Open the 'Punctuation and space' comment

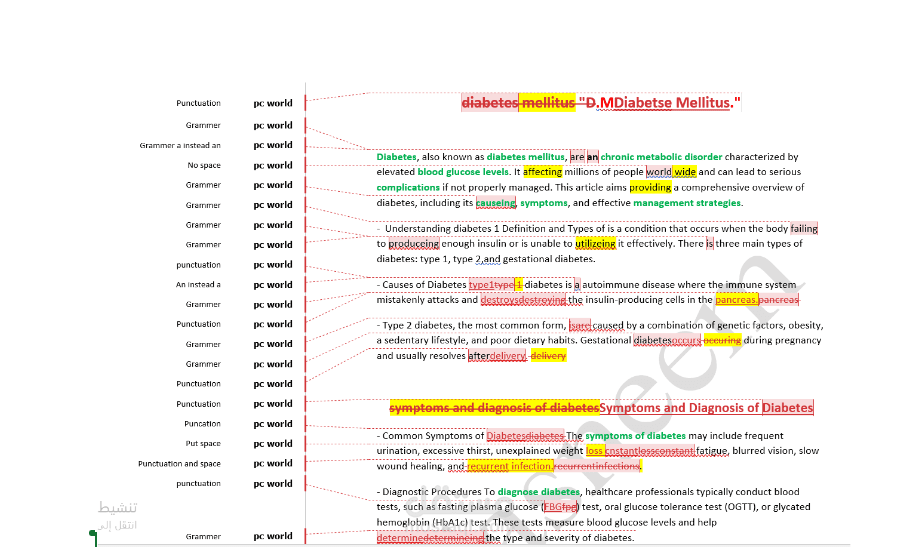pos(180,464)
